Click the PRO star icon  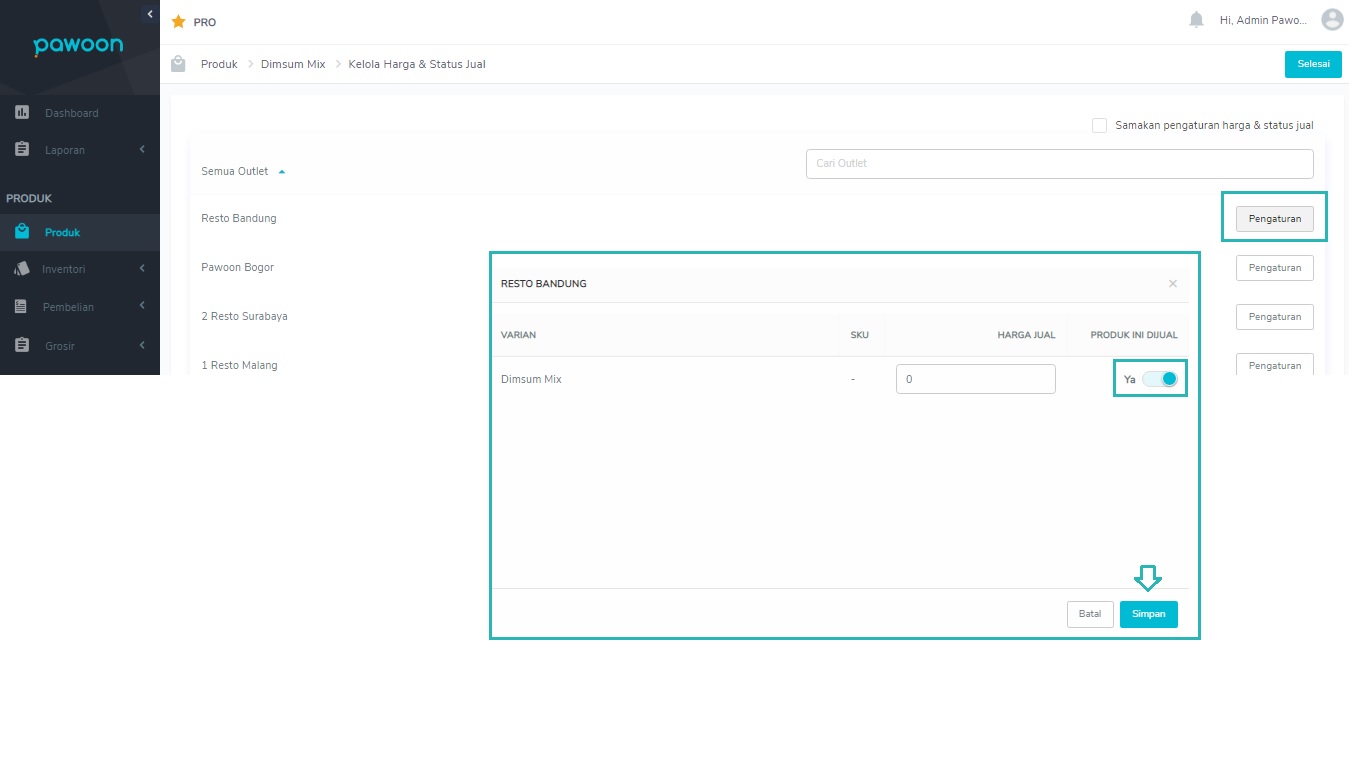[179, 22]
